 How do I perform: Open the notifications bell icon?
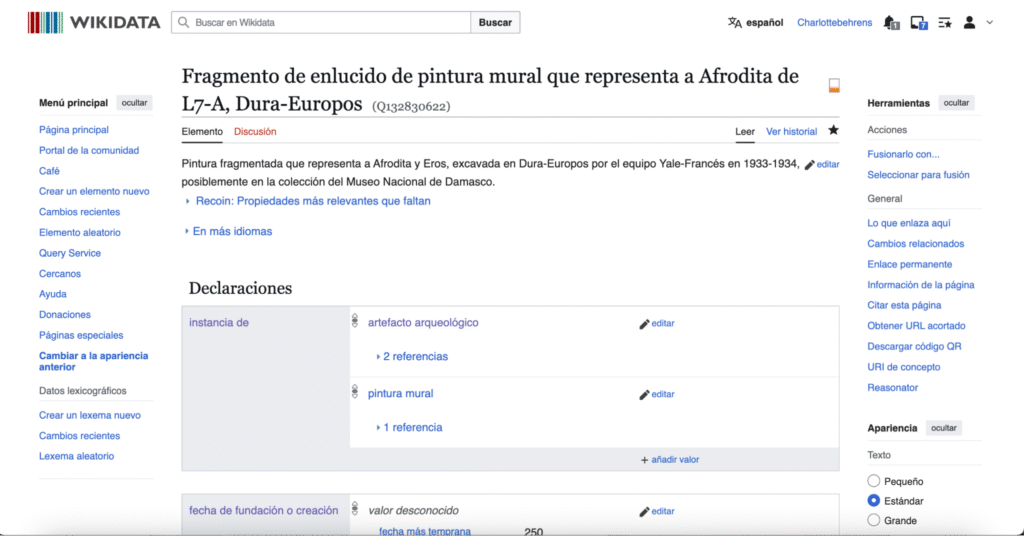891,22
